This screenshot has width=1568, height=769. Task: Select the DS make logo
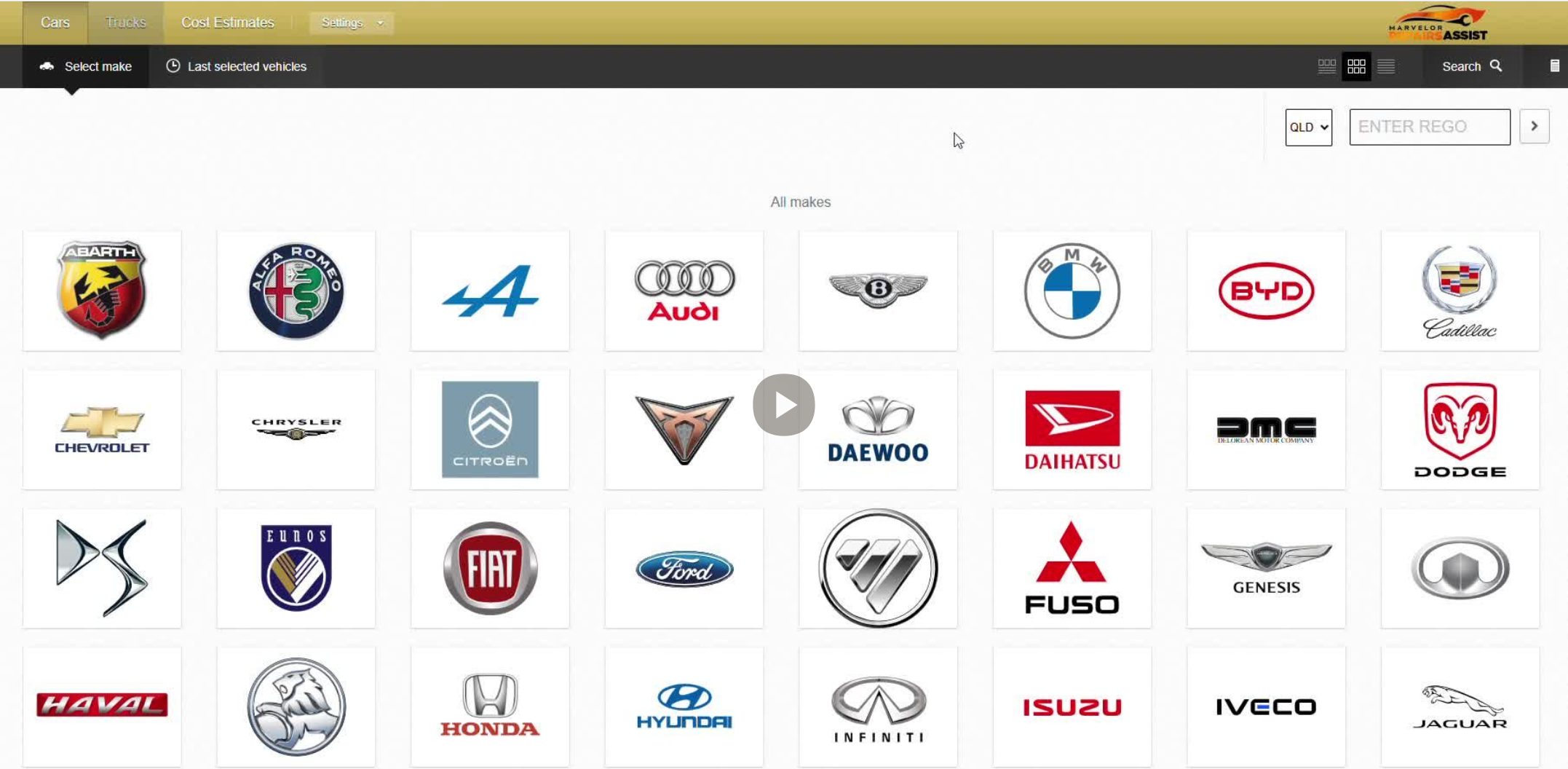pyautogui.click(x=102, y=568)
